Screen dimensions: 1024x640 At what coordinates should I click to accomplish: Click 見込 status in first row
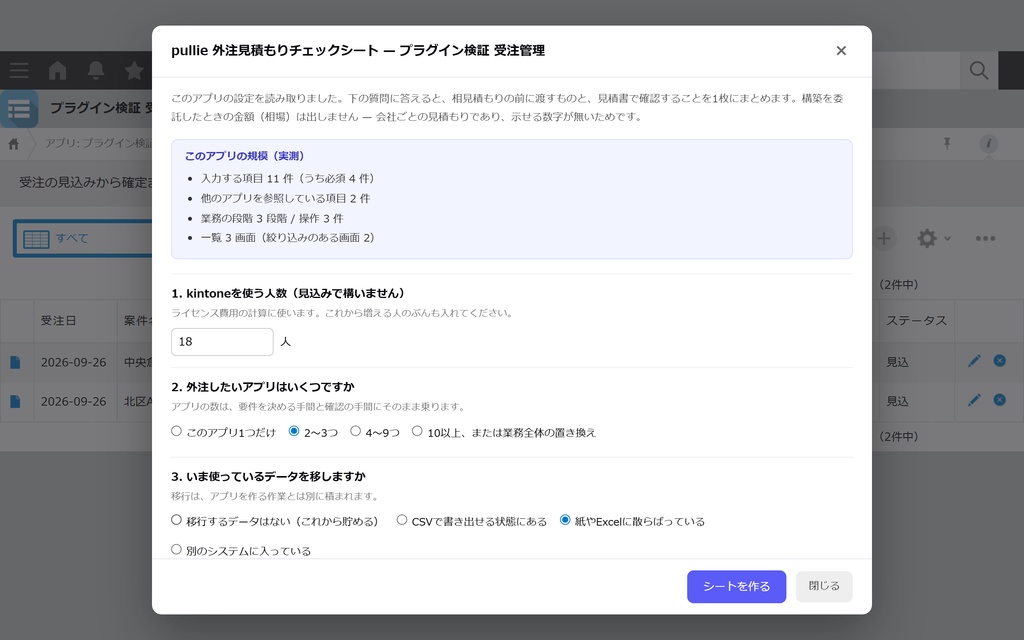(x=897, y=362)
